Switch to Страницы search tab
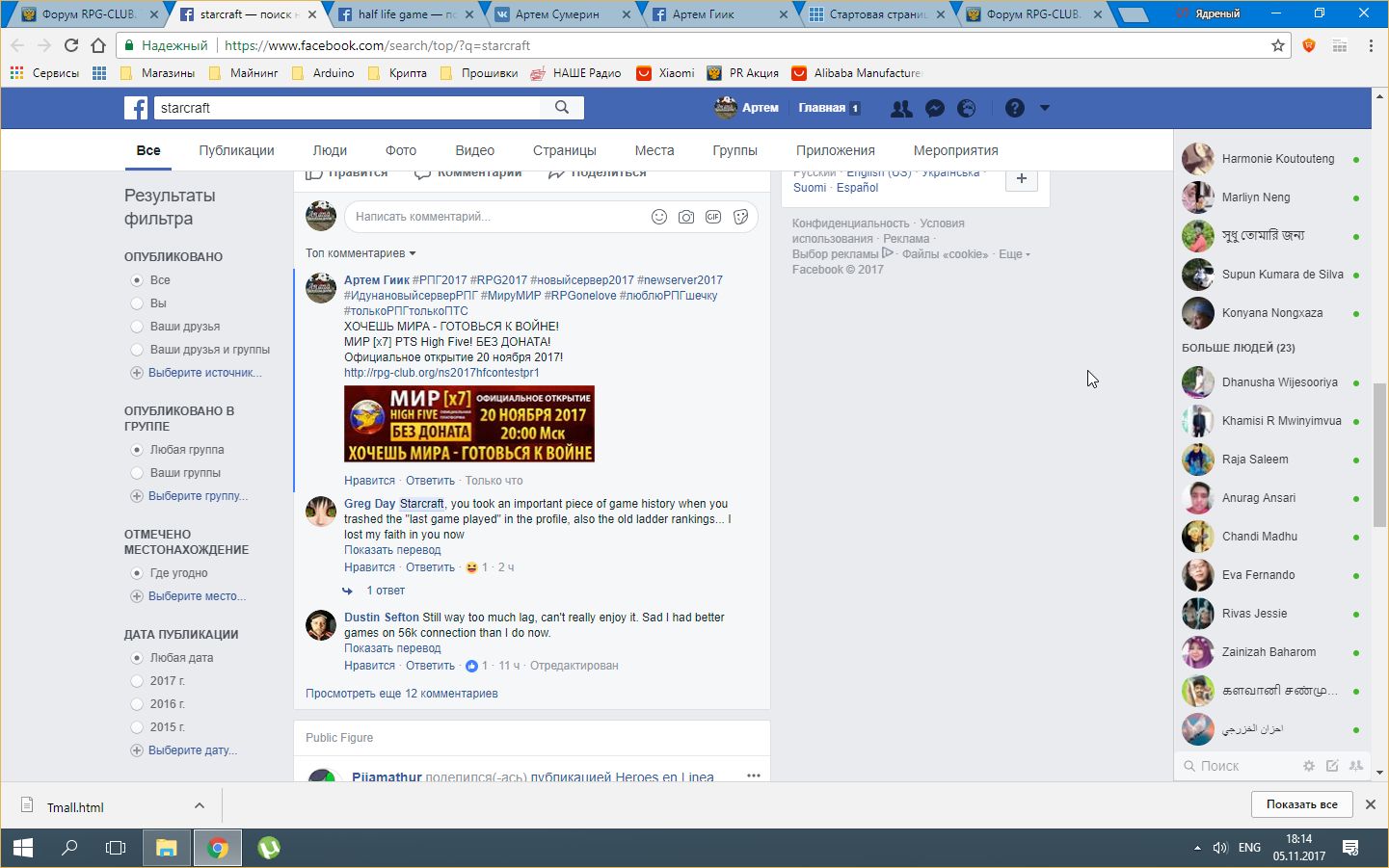 click(x=564, y=150)
